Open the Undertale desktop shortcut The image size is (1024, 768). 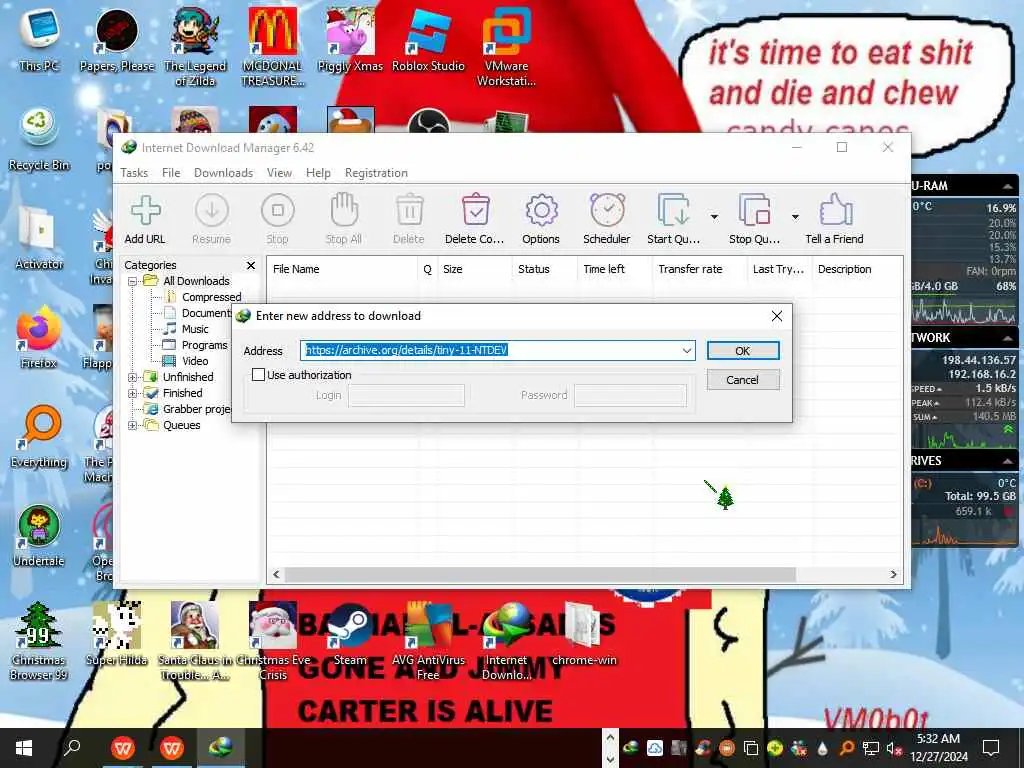(x=39, y=534)
